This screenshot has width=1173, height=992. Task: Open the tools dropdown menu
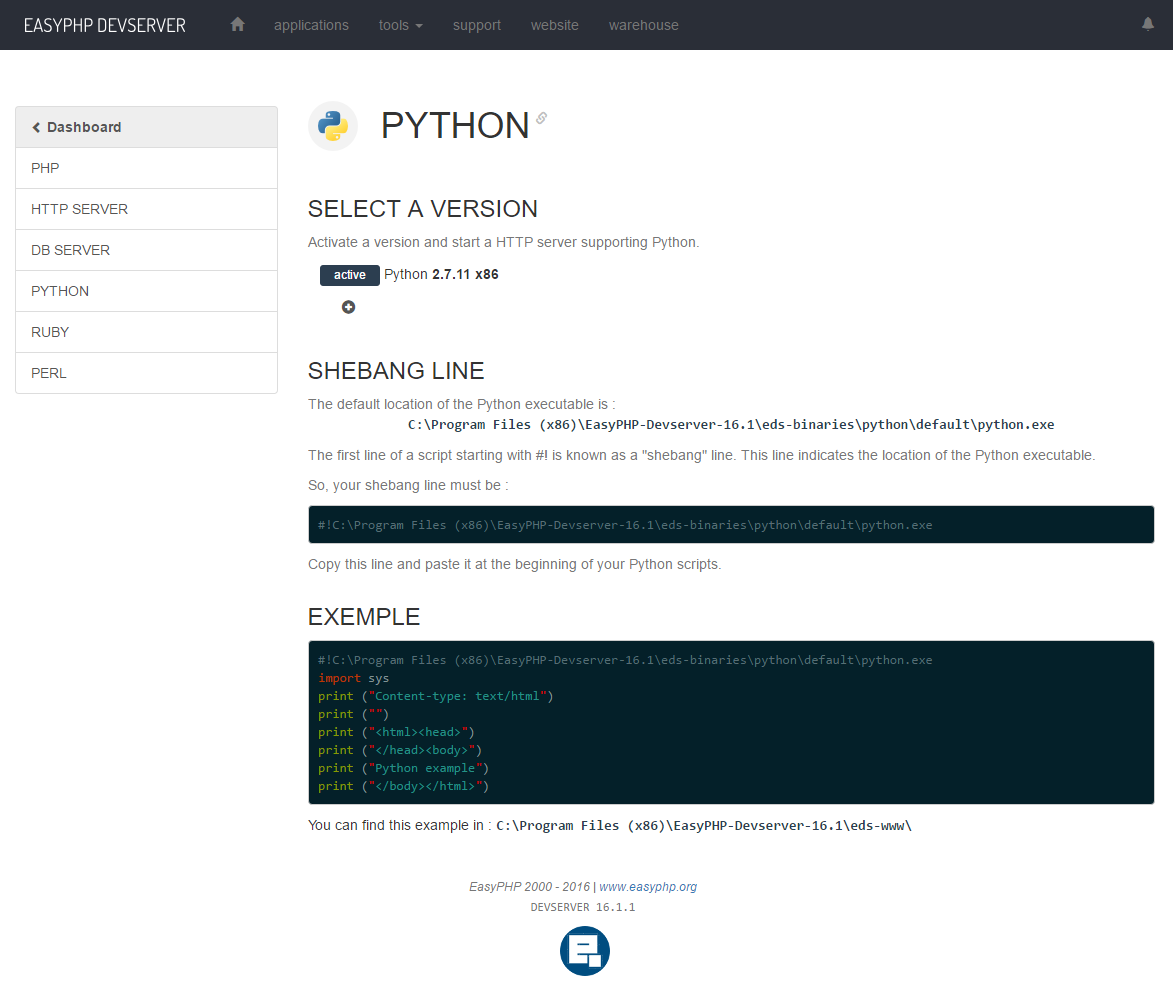400,25
